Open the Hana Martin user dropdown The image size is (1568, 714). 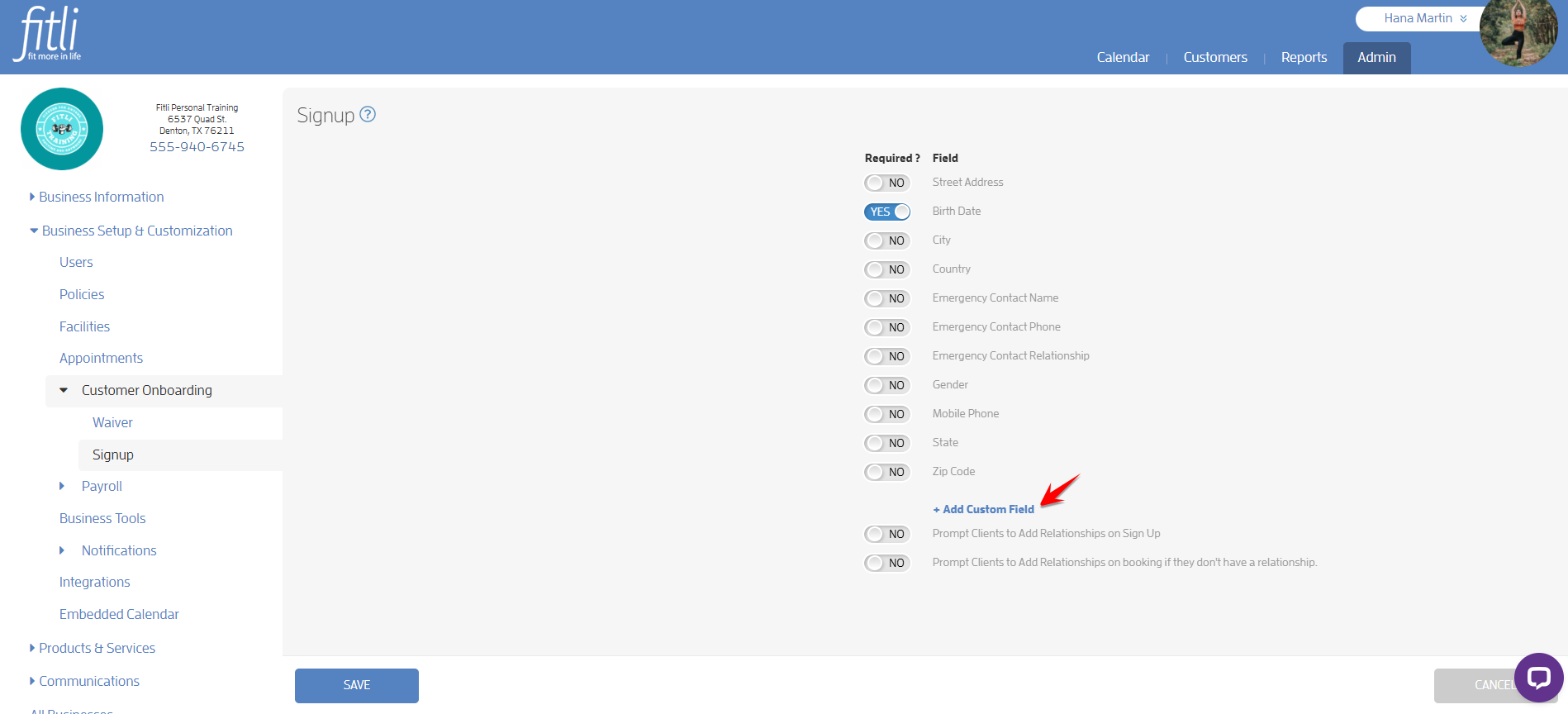pos(1425,18)
